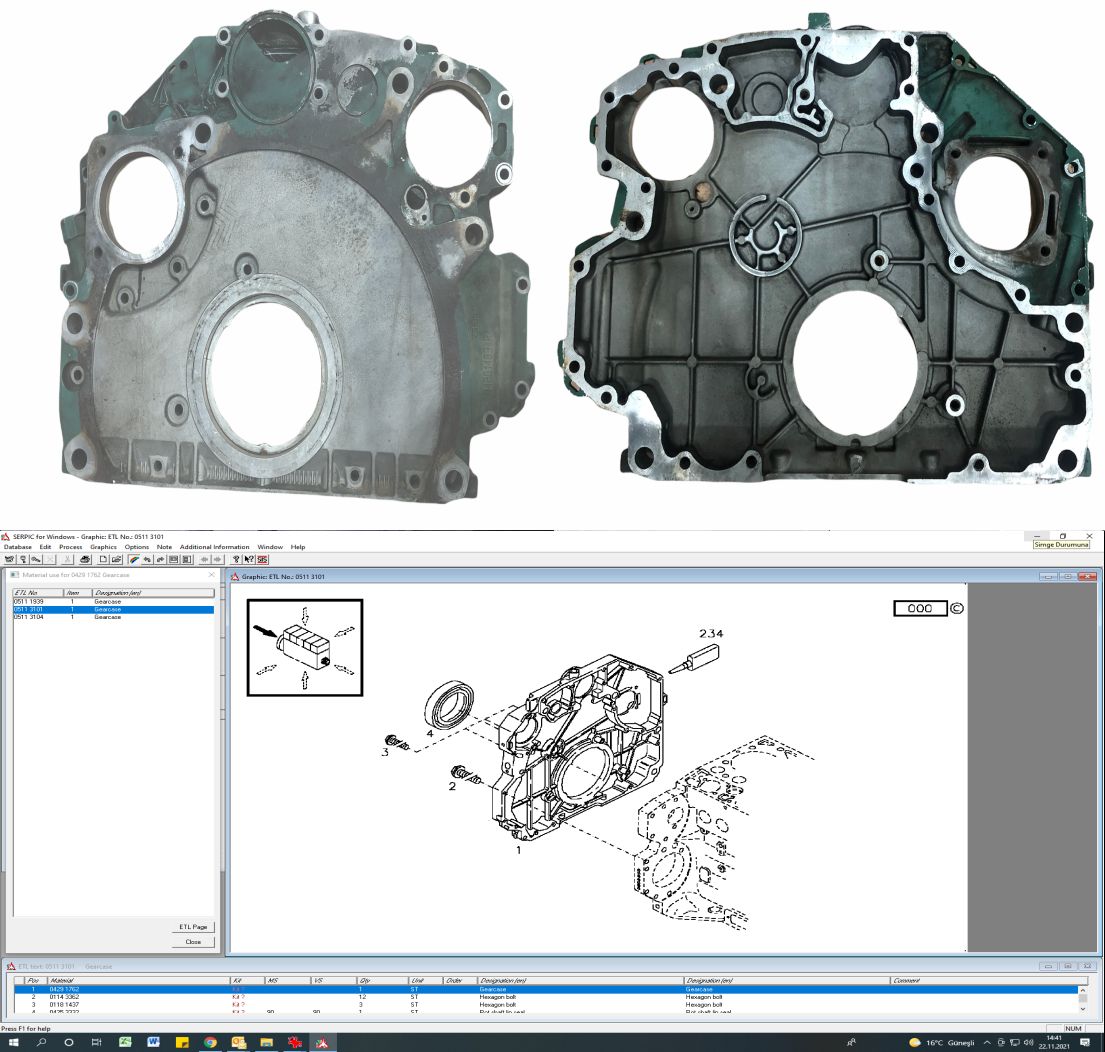Launch Excel from the taskbar
This screenshot has height=1052, width=1105.
(125, 1042)
